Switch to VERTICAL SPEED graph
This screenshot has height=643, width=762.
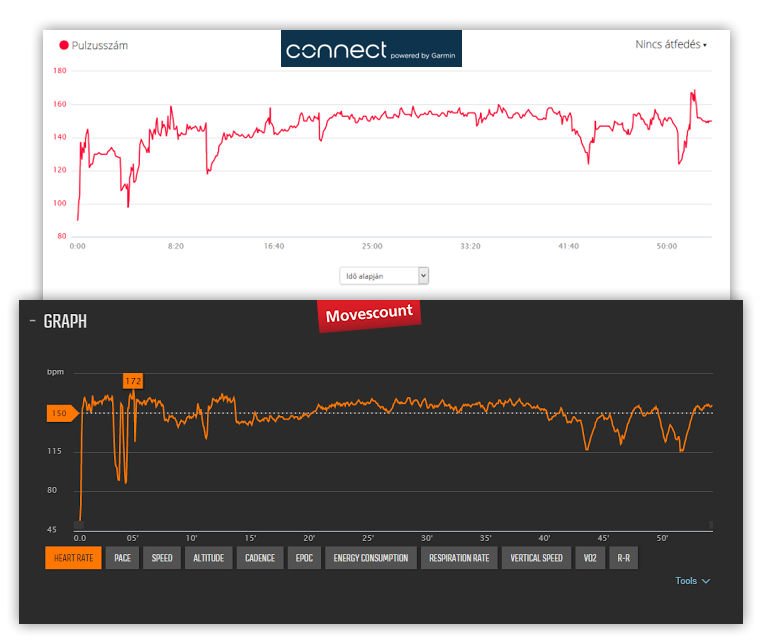click(x=536, y=558)
